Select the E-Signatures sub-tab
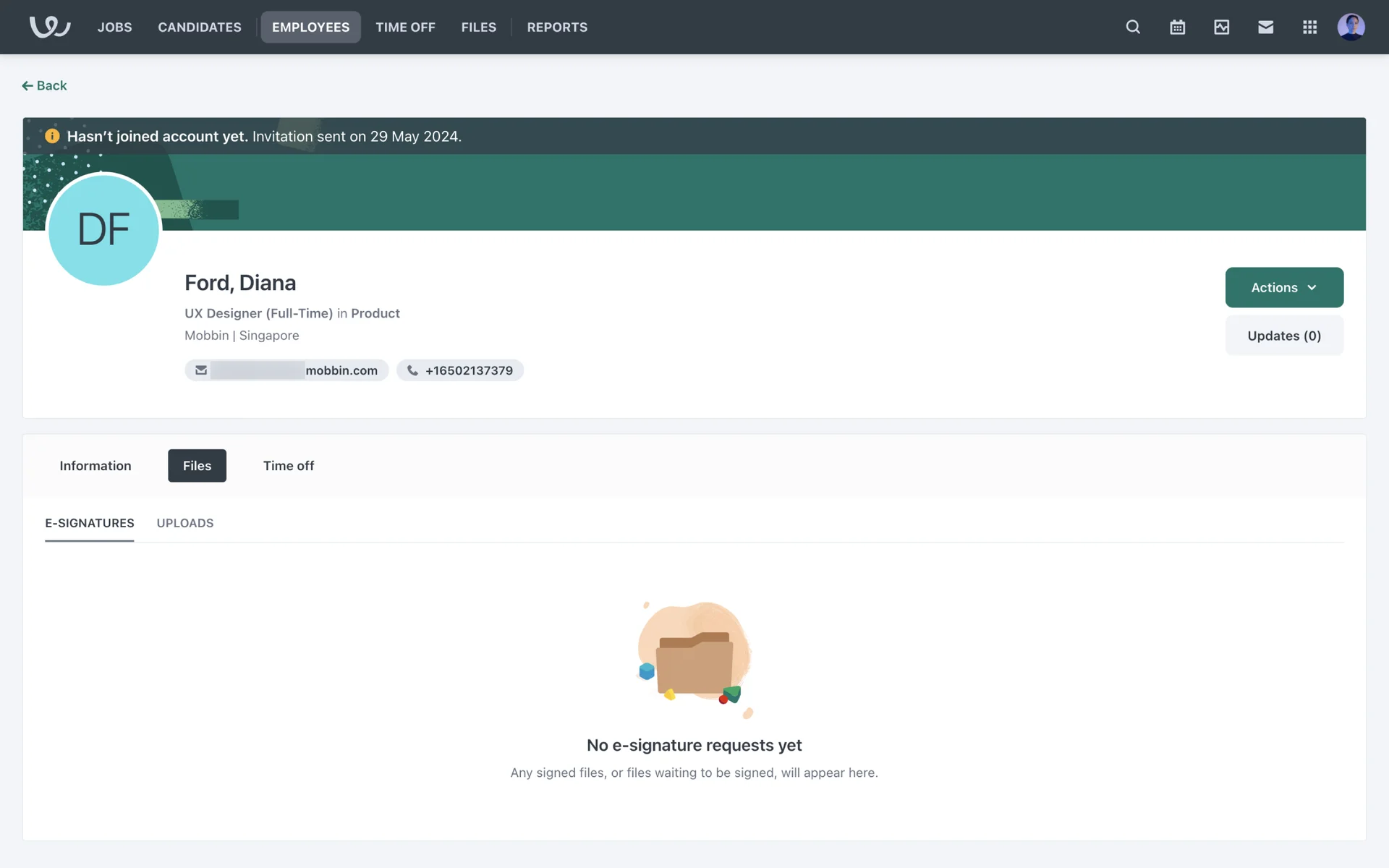 click(90, 523)
